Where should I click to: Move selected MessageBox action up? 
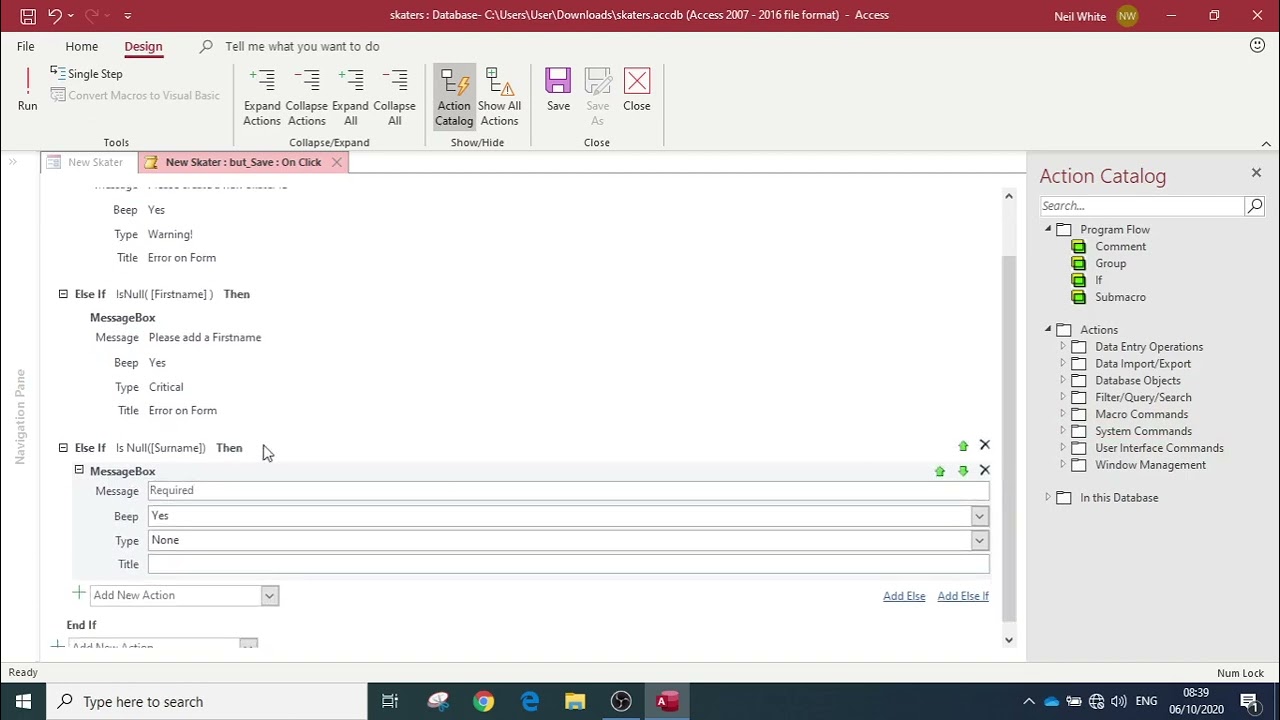tap(940, 471)
